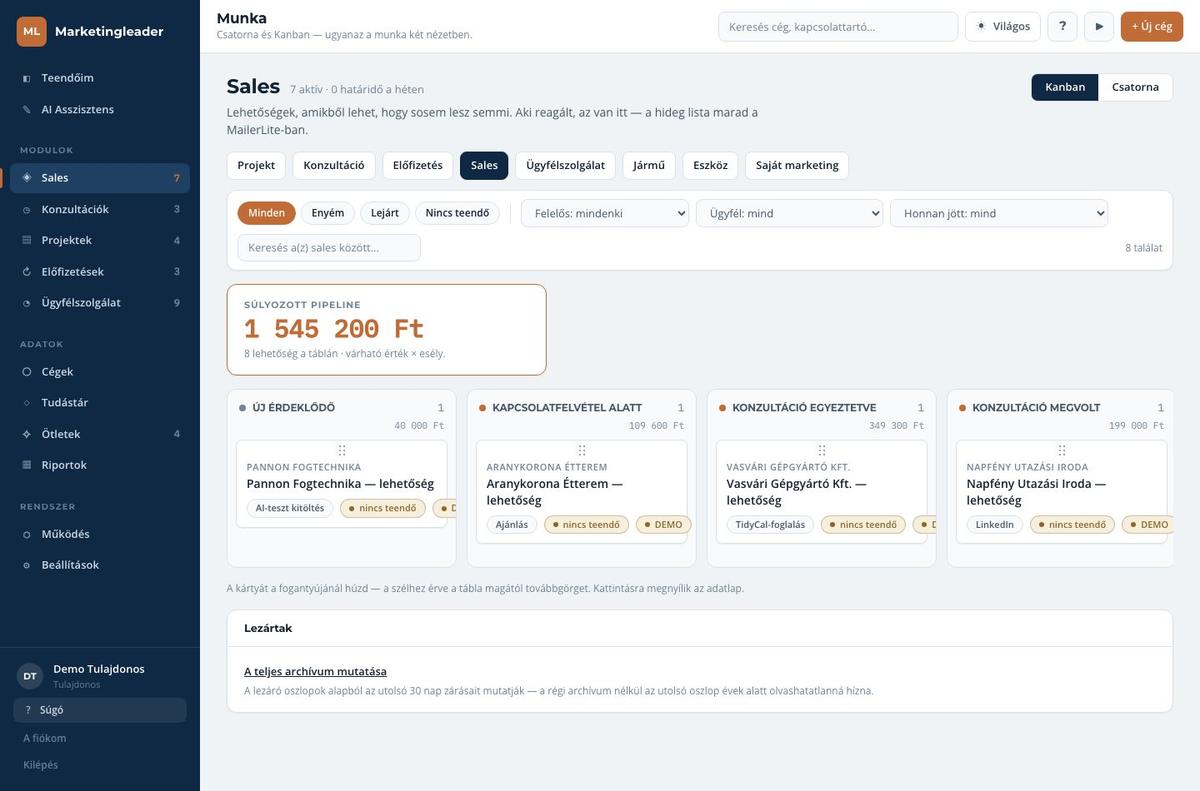Click the Beállítások sidebar icon
The image size is (1200, 791).
[27, 565]
